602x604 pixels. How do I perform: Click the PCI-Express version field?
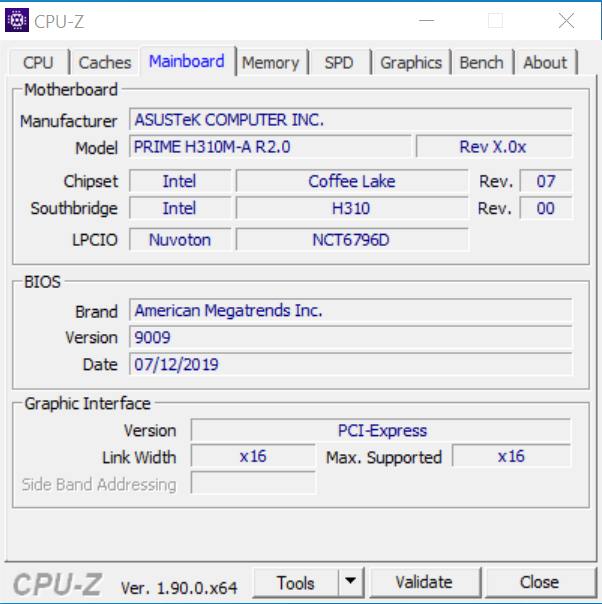pos(381,430)
